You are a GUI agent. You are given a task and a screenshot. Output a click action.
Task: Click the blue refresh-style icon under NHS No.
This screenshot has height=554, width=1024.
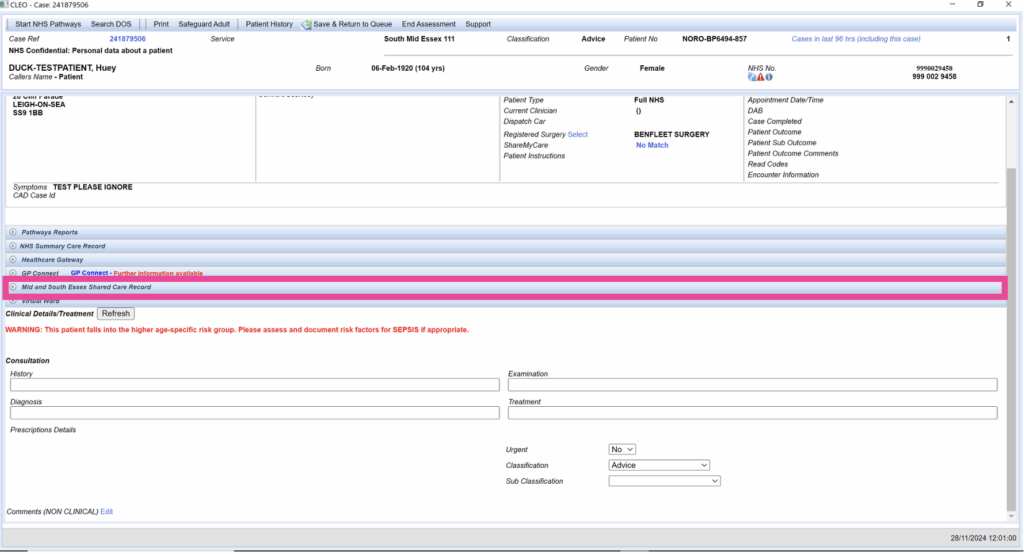pyautogui.click(x=752, y=77)
